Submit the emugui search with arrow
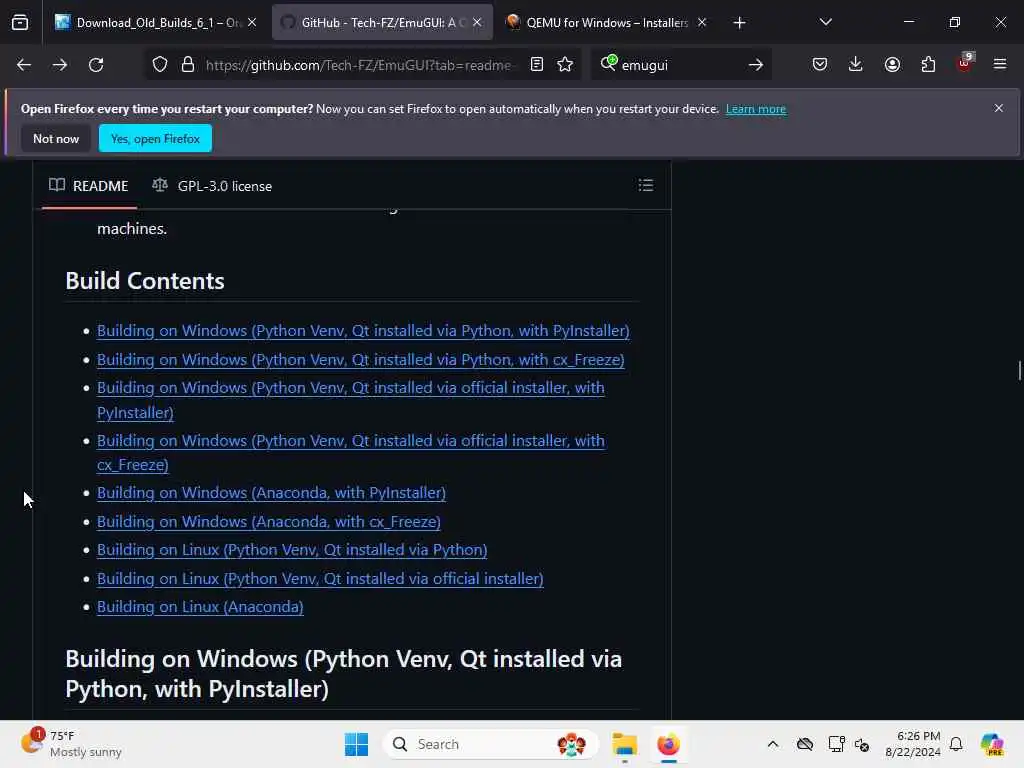This screenshot has height=768, width=1024. coord(756,65)
